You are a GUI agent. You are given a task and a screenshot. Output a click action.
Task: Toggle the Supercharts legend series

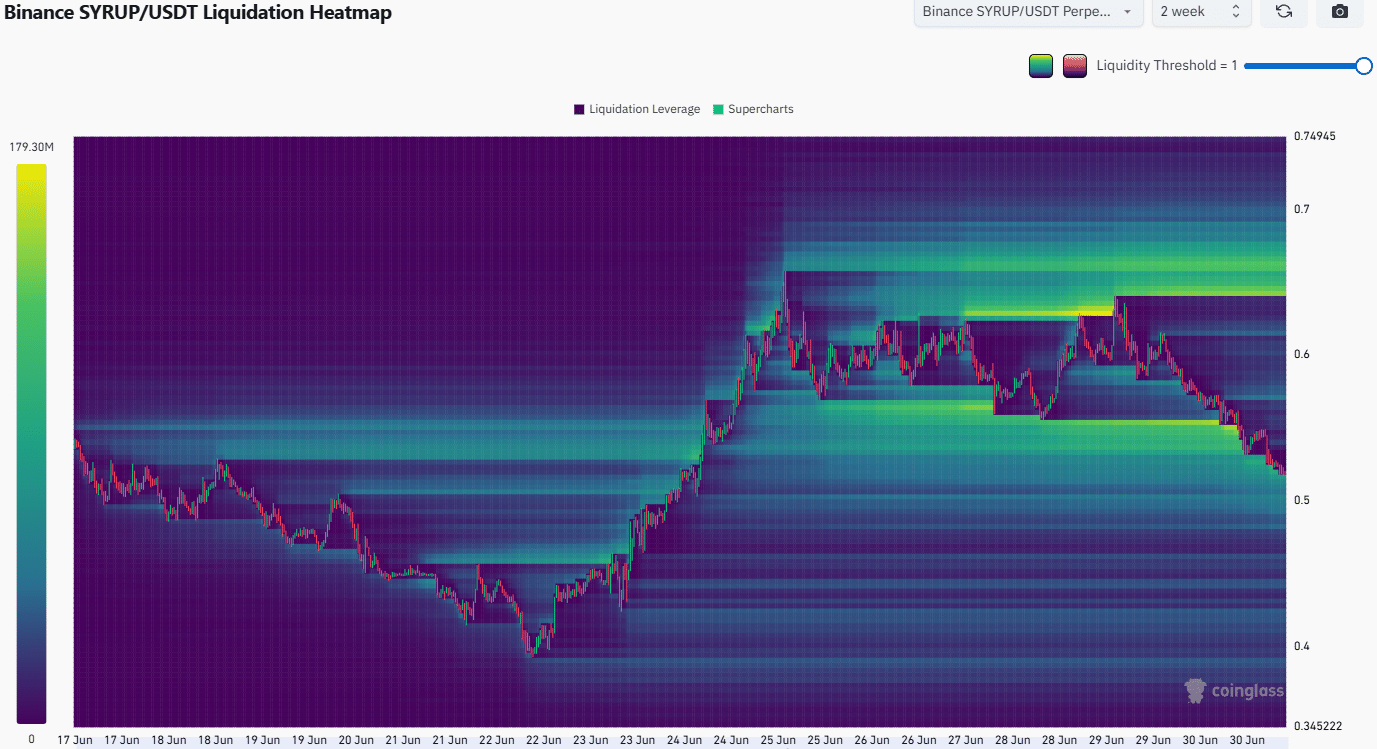(x=753, y=109)
